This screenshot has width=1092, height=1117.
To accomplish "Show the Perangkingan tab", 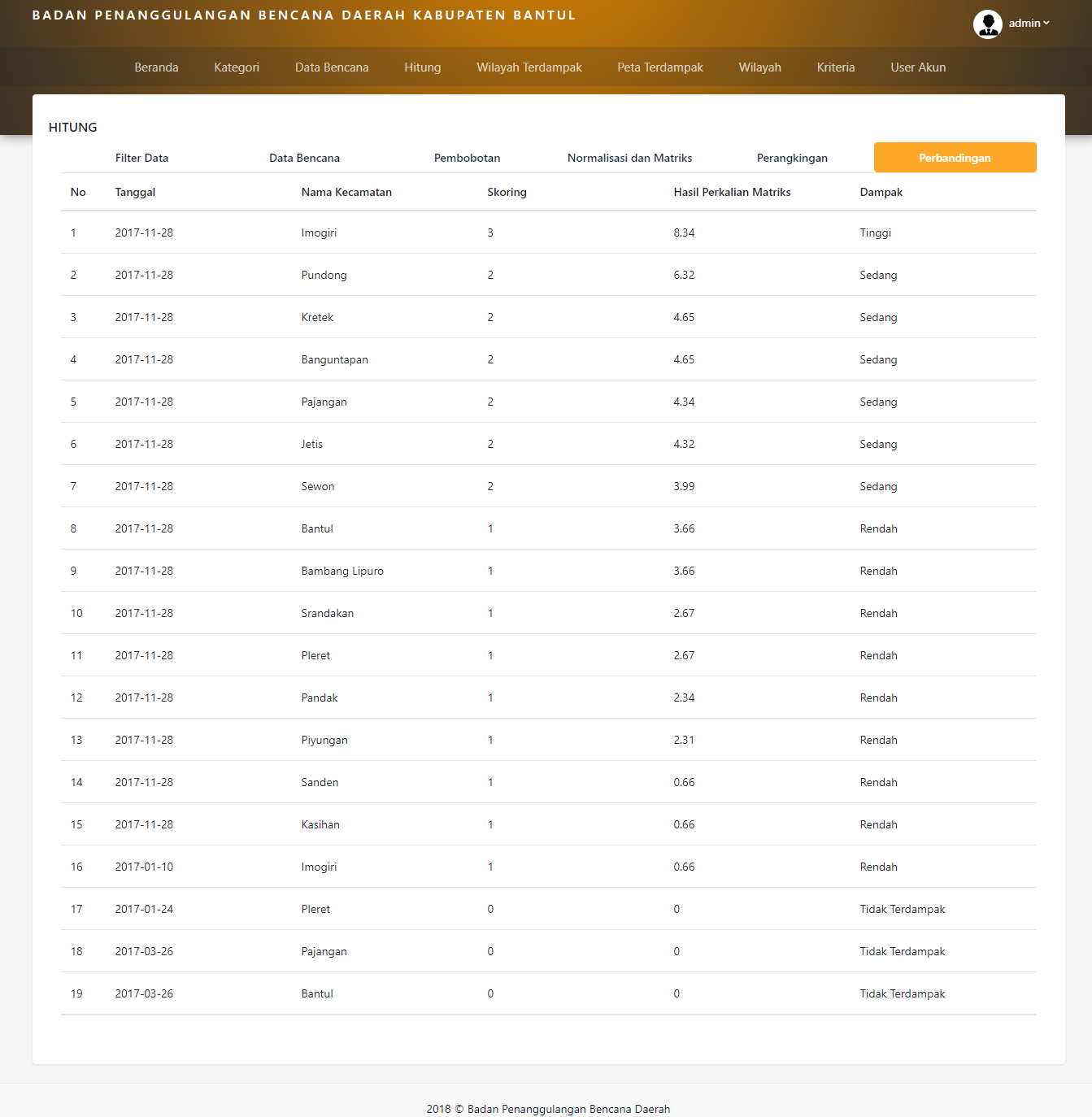I will pyautogui.click(x=792, y=158).
